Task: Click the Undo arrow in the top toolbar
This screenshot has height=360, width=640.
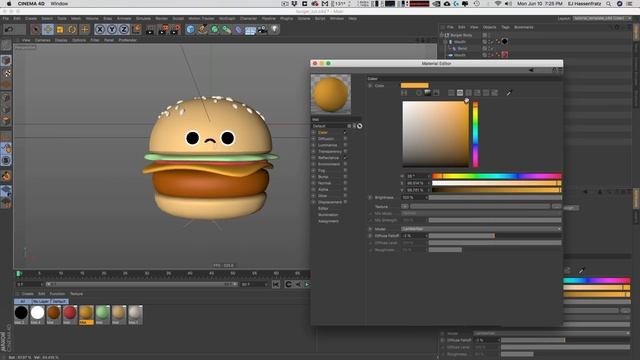Action: [x=9, y=29]
